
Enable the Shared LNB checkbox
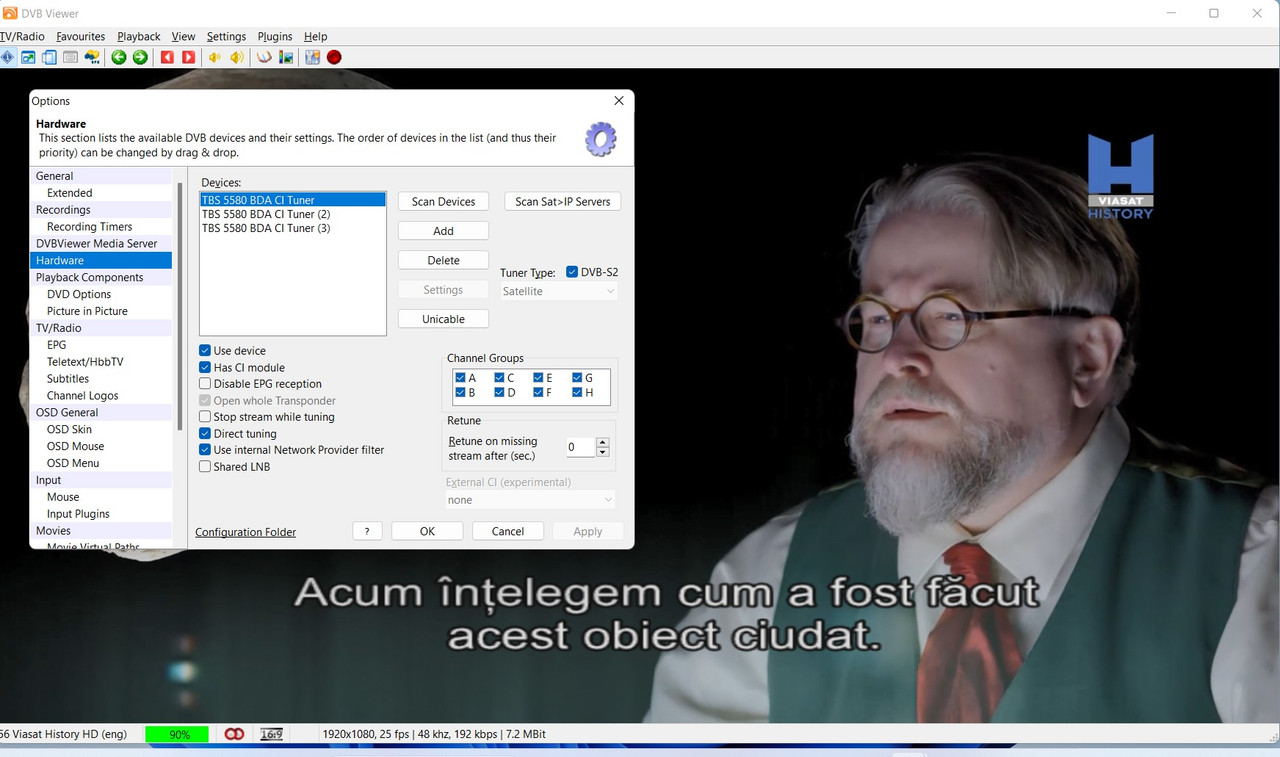click(x=205, y=467)
